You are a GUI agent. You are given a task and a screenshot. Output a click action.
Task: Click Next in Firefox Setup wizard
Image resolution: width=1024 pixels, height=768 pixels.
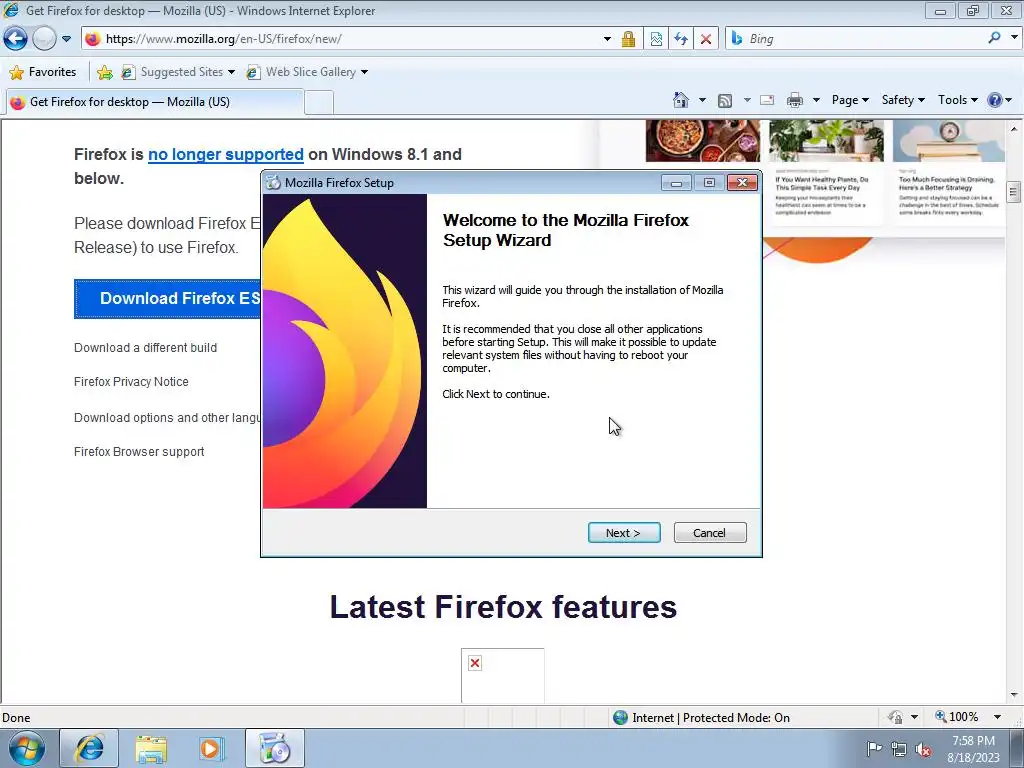(624, 533)
